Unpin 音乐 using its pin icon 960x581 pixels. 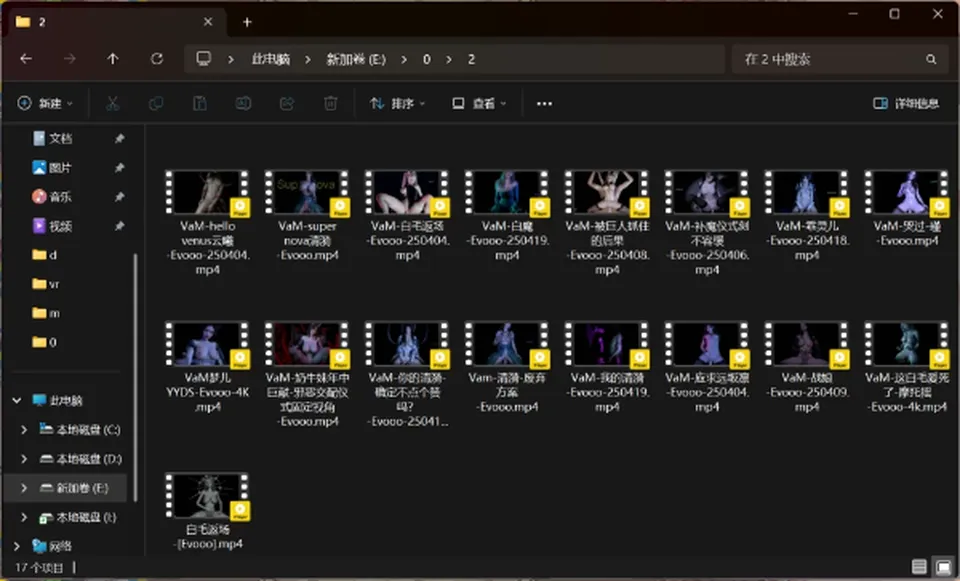click(119, 197)
